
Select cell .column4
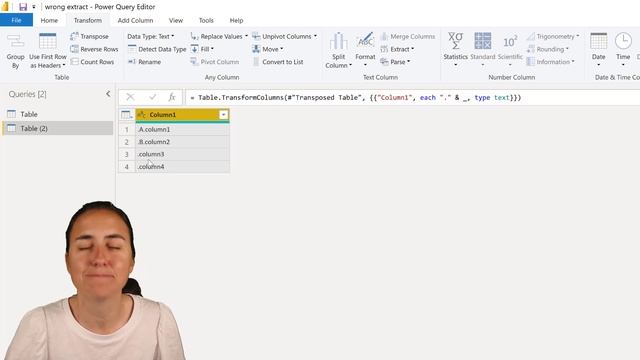pos(182,167)
